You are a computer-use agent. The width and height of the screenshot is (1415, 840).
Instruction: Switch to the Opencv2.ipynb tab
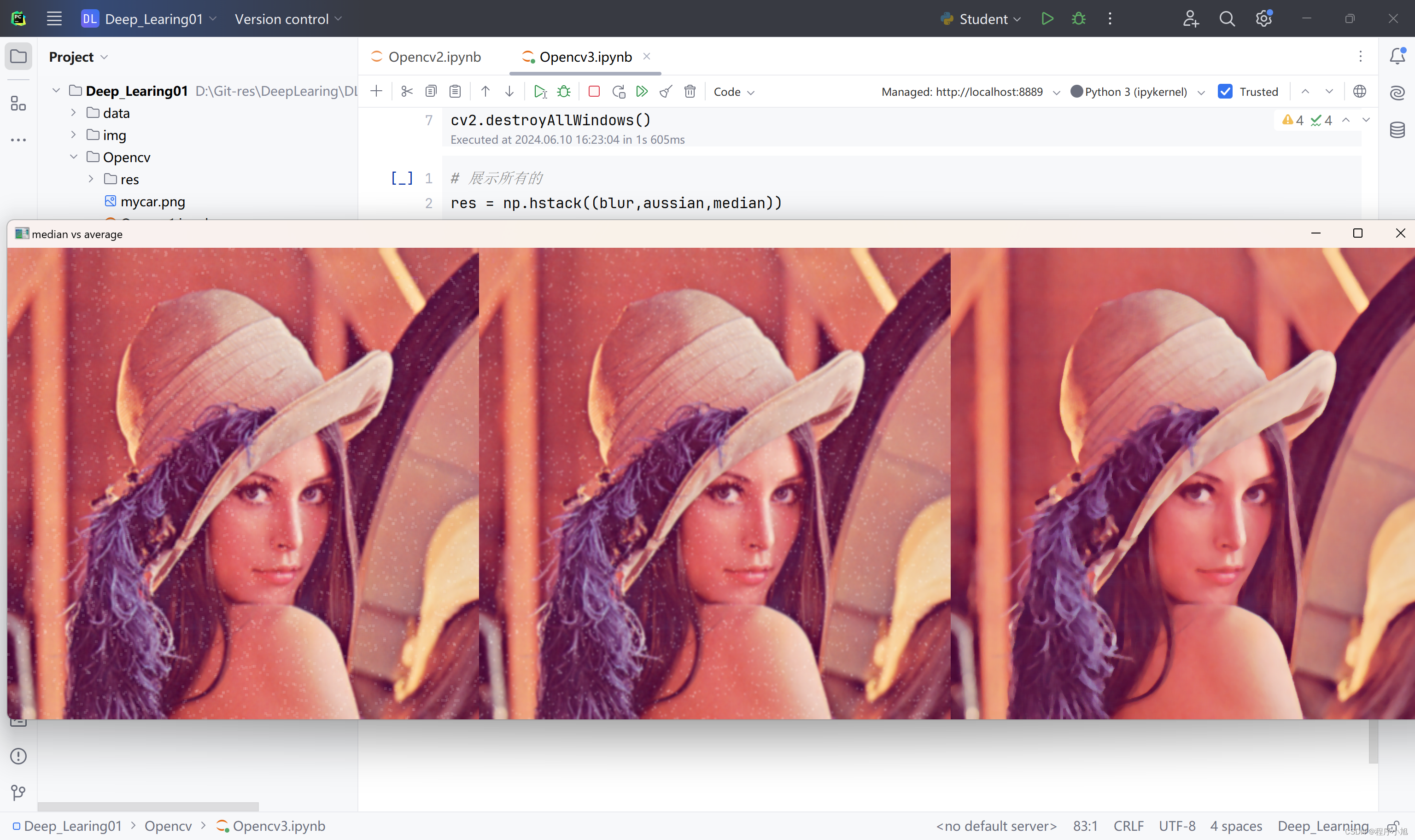[x=433, y=57]
